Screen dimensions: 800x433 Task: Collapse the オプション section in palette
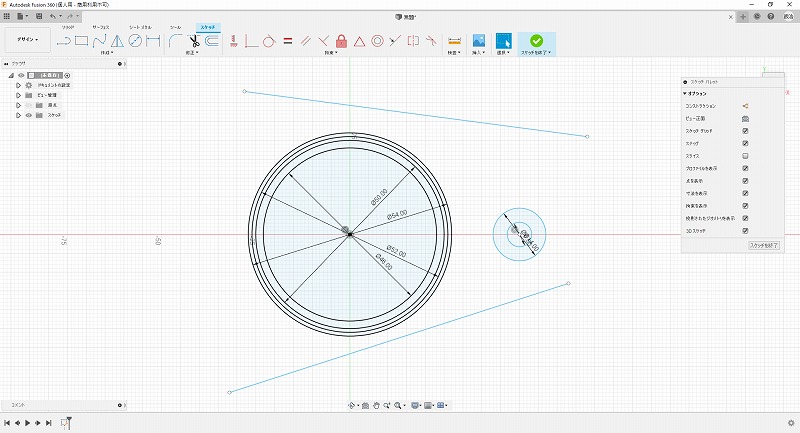(x=685, y=93)
